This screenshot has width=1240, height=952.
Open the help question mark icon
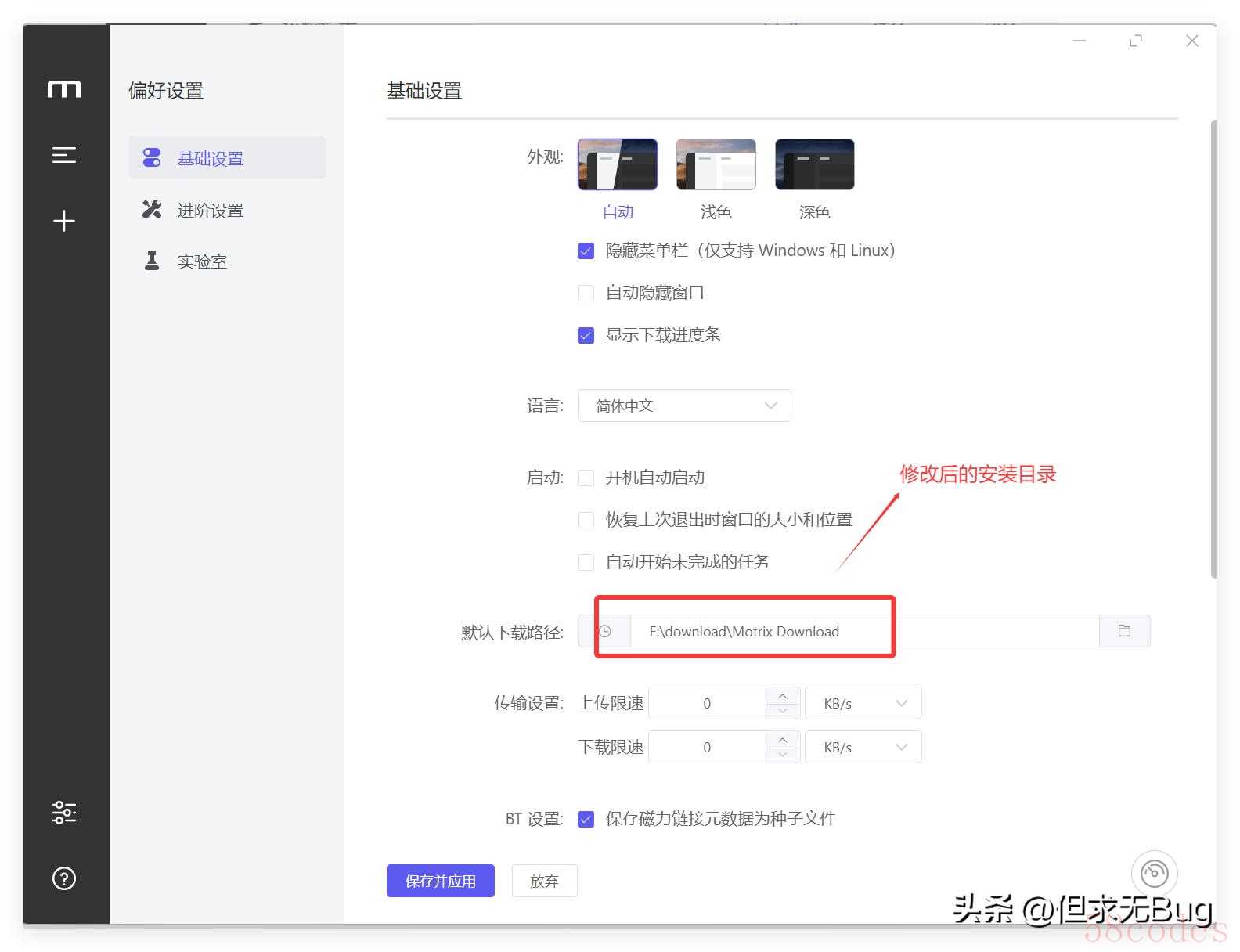pyautogui.click(x=63, y=878)
